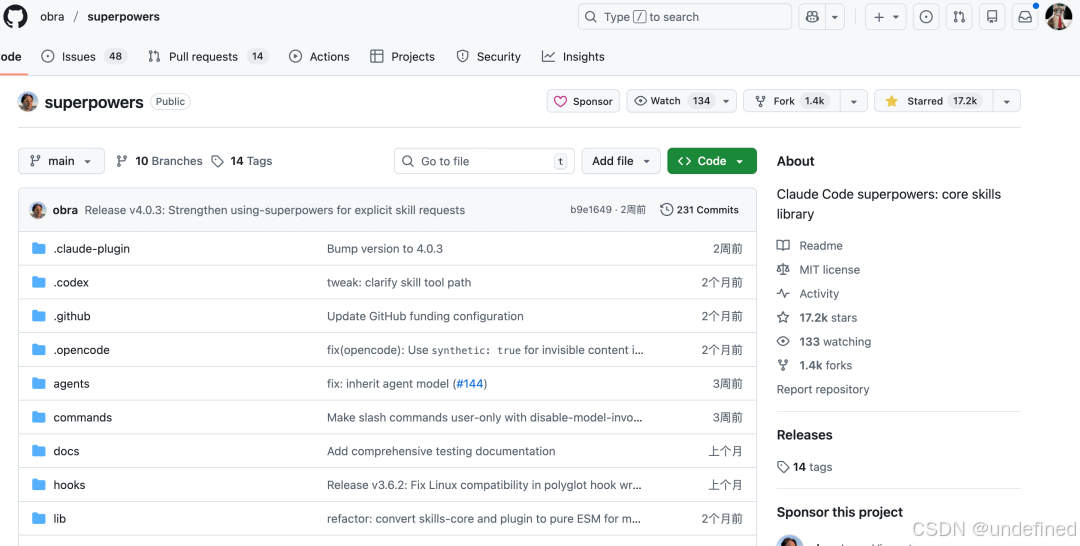Open the 1.4k forks link
The image size is (1080, 546).
[x=814, y=365]
